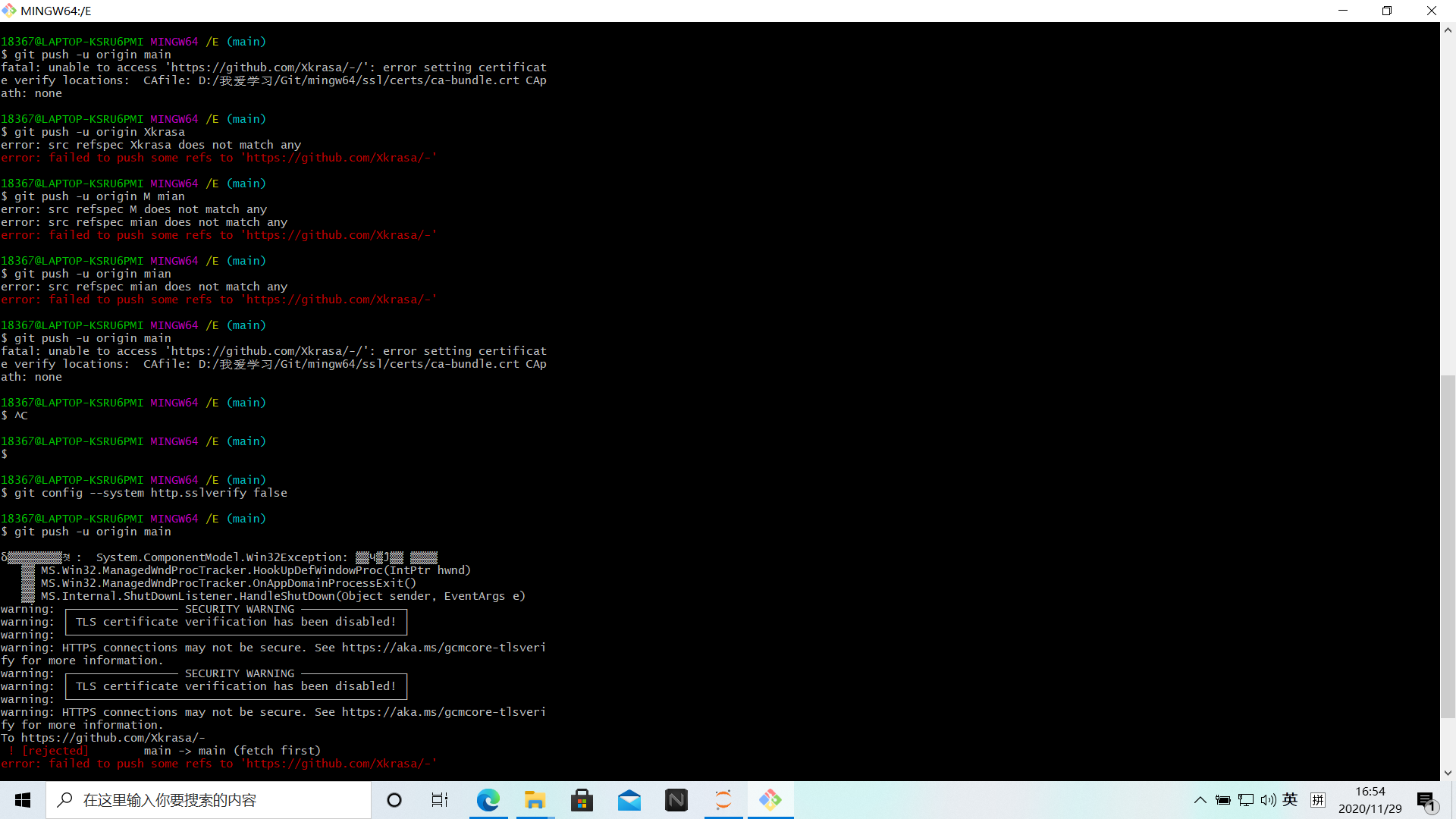Viewport: 1456px width, 819px height.
Task: Focus Git Bash via its taskbar icon
Action: coord(770,800)
